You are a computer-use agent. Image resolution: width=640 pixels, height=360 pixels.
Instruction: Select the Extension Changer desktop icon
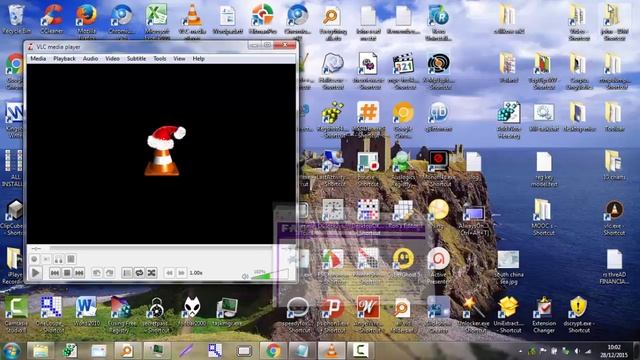coord(544,314)
